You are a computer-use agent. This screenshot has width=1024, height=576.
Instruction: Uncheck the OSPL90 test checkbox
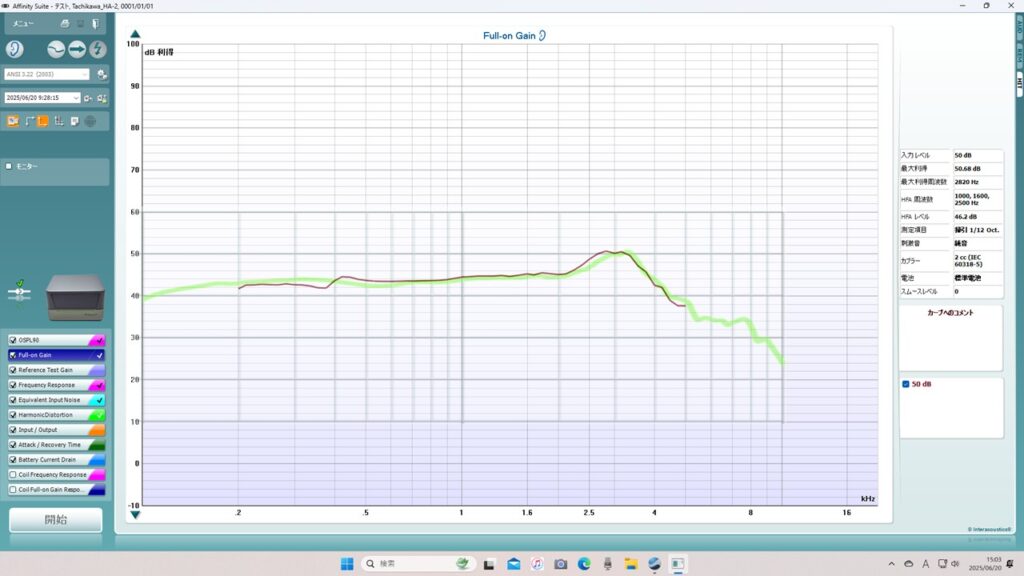coord(12,340)
